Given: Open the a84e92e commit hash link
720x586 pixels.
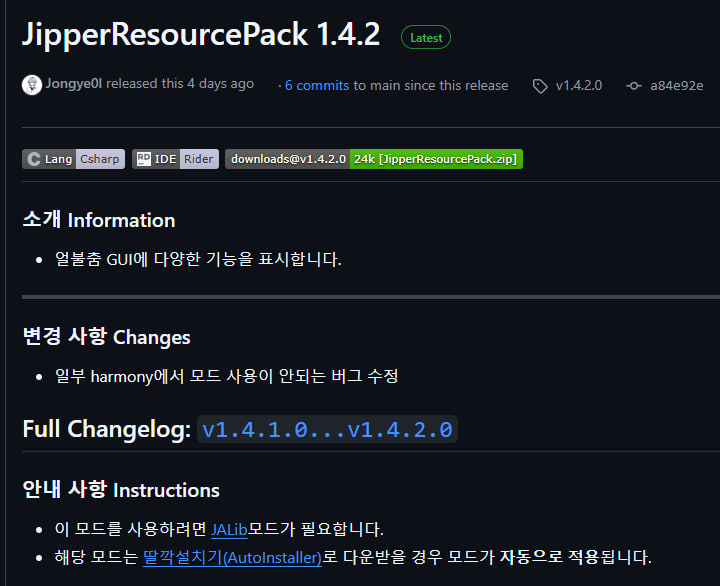Looking at the screenshot, I should 676,85.
